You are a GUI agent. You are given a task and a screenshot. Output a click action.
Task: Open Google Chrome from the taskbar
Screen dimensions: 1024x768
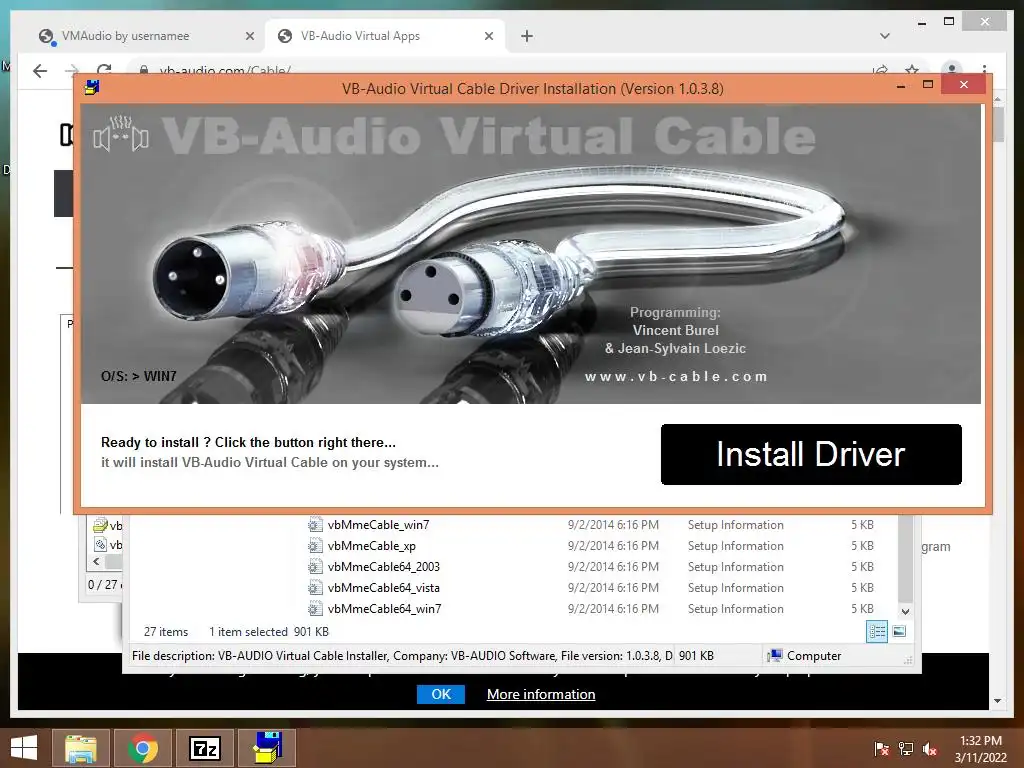click(142, 748)
